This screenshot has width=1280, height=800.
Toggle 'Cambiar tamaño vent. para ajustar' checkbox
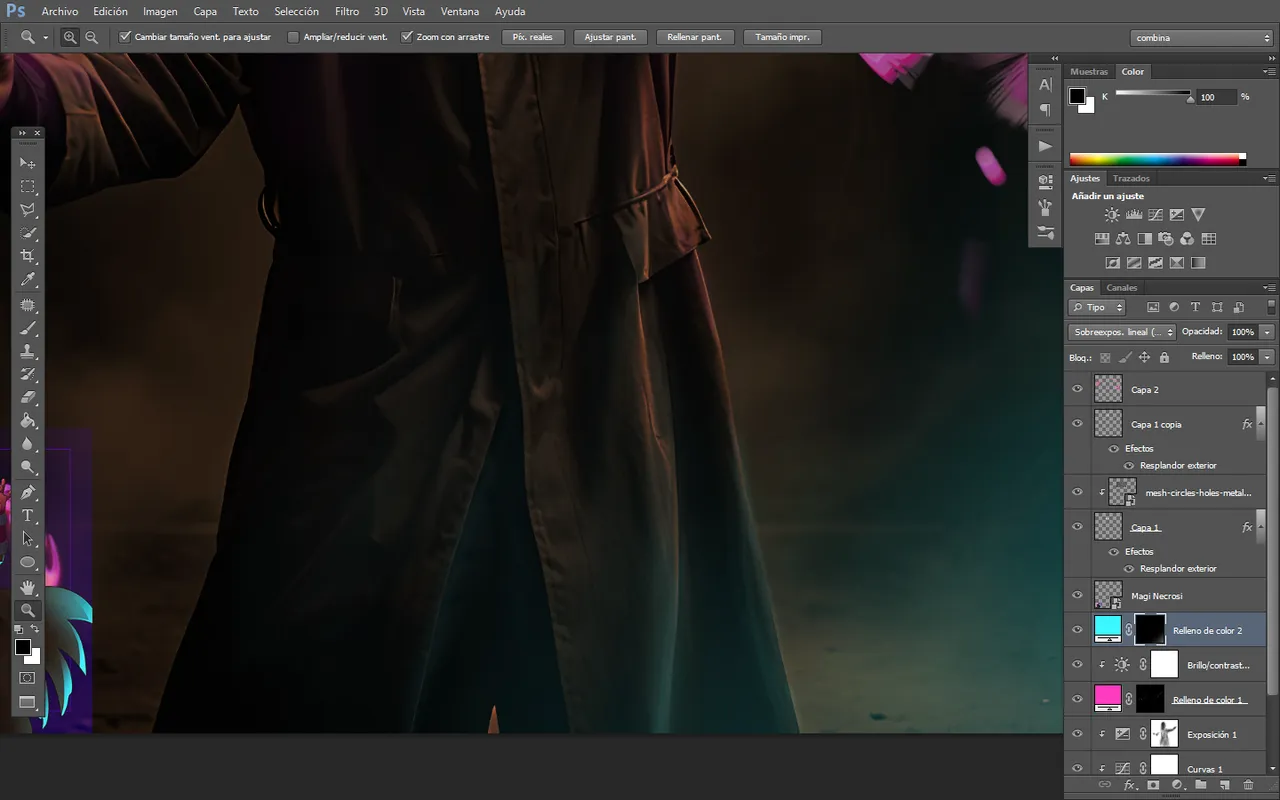[x=125, y=37]
